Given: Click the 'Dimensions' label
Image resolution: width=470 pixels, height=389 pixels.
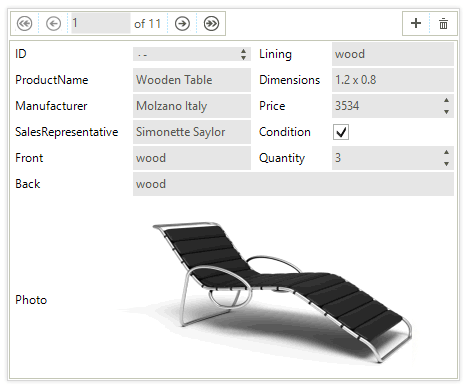Looking at the screenshot, I should click(x=289, y=80).
